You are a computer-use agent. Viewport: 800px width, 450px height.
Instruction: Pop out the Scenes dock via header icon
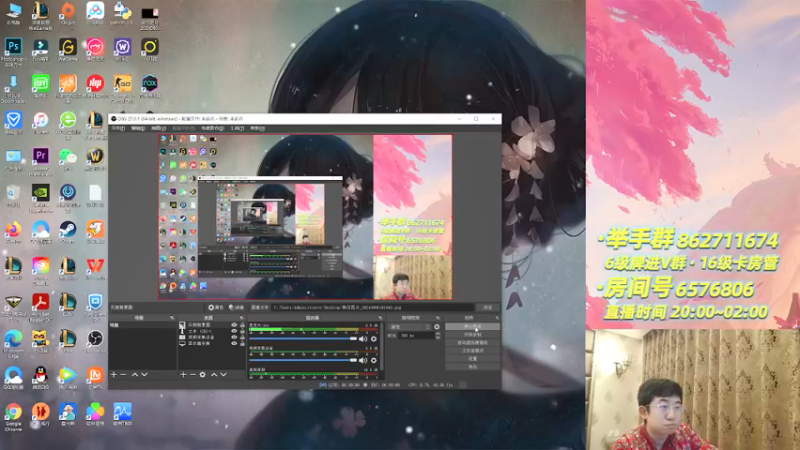point(171,318)
